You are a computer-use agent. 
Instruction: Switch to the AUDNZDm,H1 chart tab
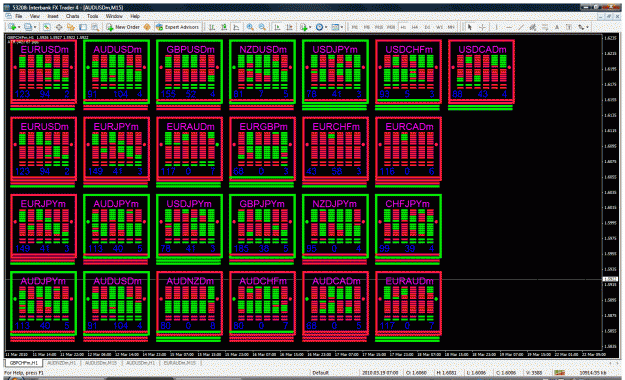[x=61, y=363]
